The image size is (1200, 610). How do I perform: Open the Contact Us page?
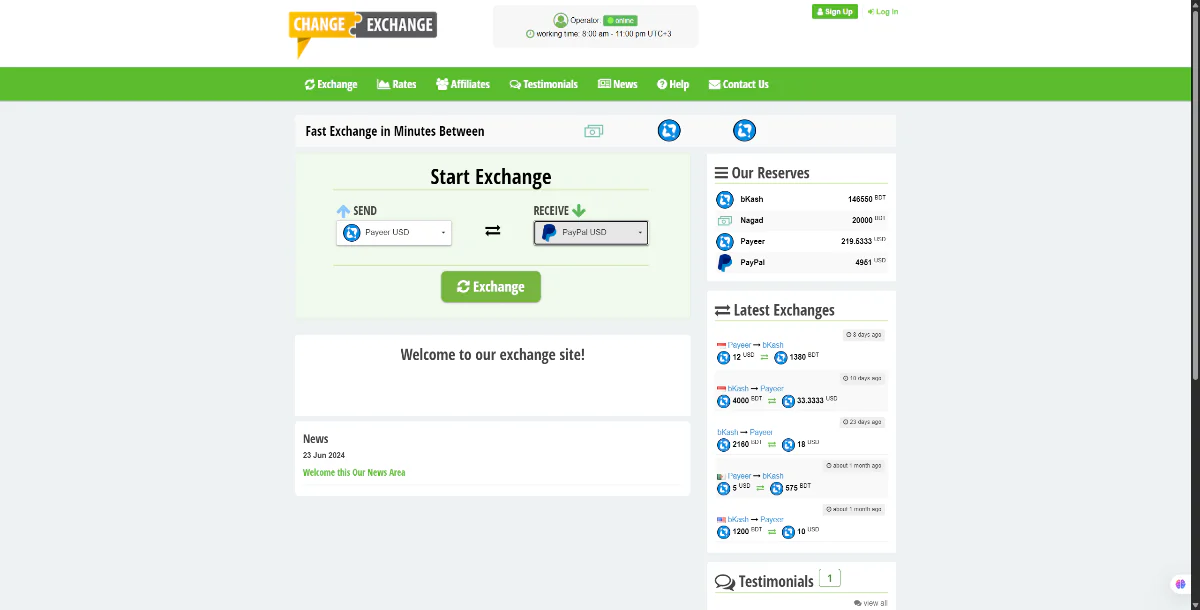click(x=739, y=84)
